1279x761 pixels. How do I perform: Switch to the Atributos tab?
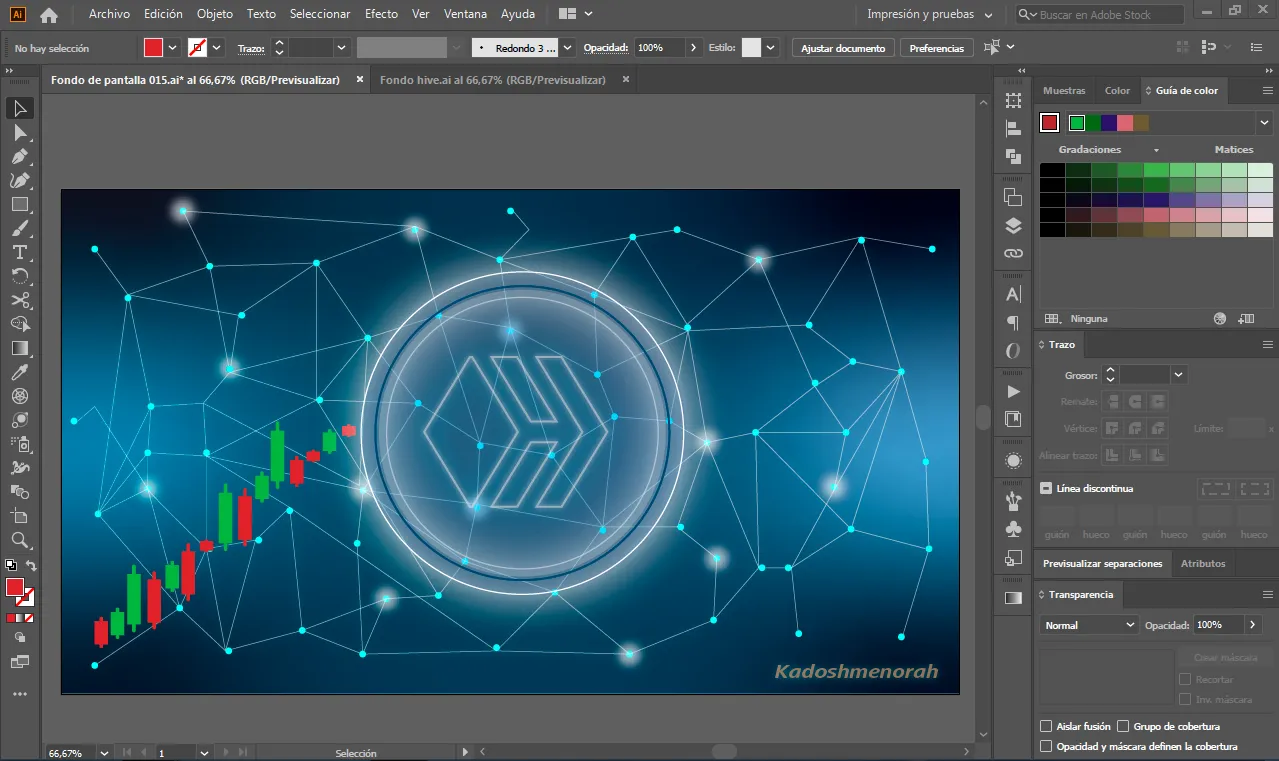[x=1203, y=564]
